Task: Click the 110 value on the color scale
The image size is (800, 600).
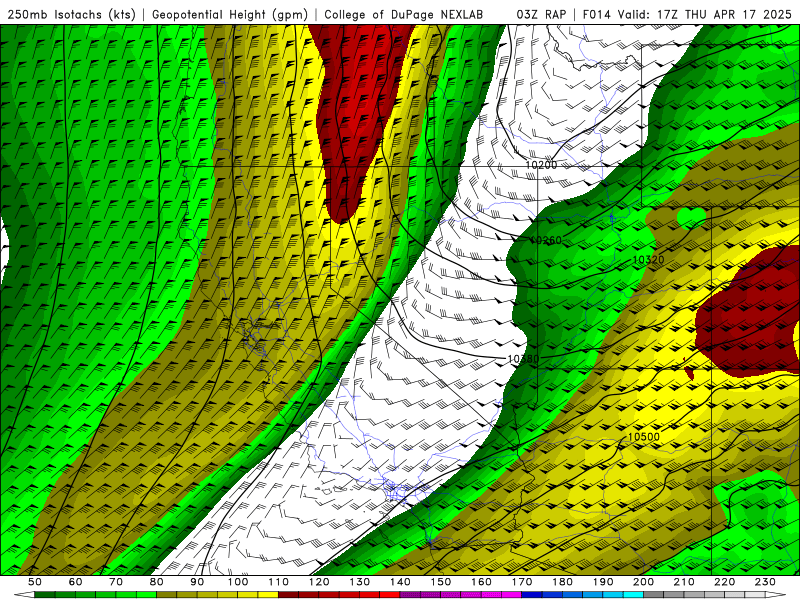Action: pos(279,582)
